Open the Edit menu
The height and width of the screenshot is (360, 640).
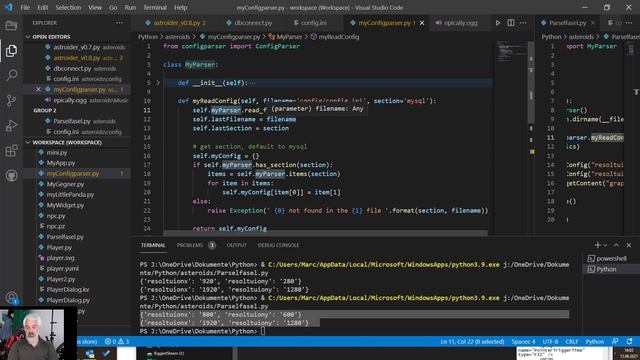[42, 7]
